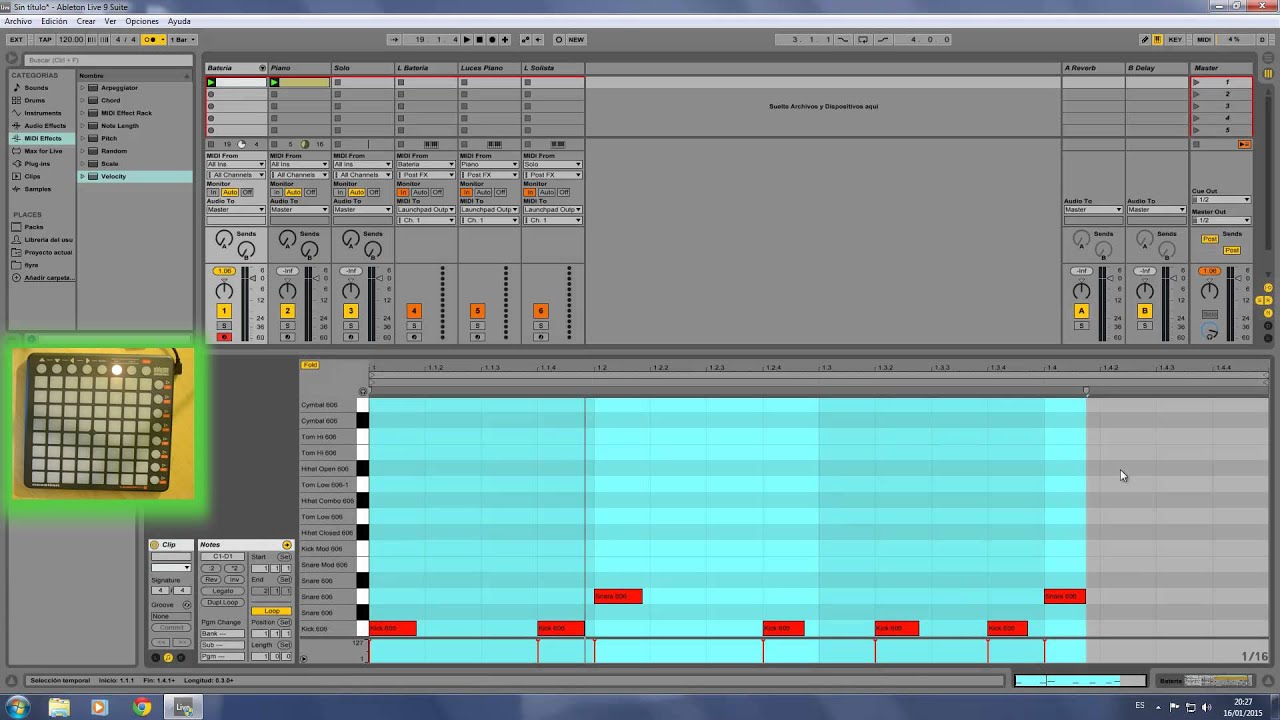
Task: Click the Arrangement Record button
Action: click(492, 40)
